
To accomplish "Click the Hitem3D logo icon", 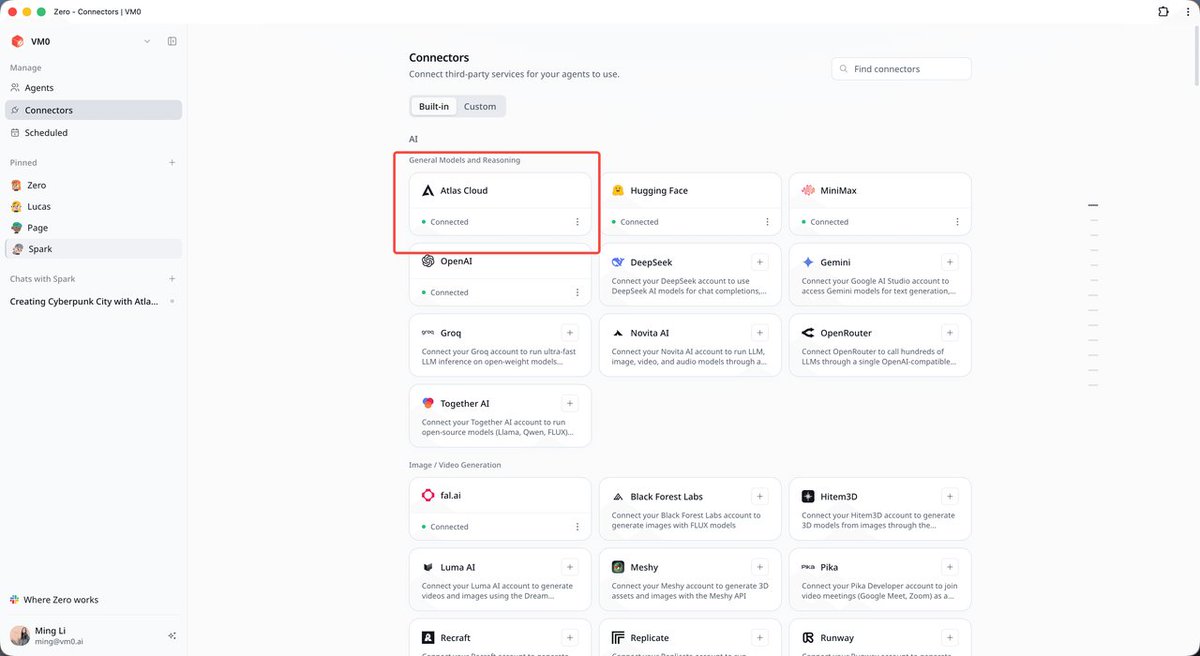I will (808, 496).
